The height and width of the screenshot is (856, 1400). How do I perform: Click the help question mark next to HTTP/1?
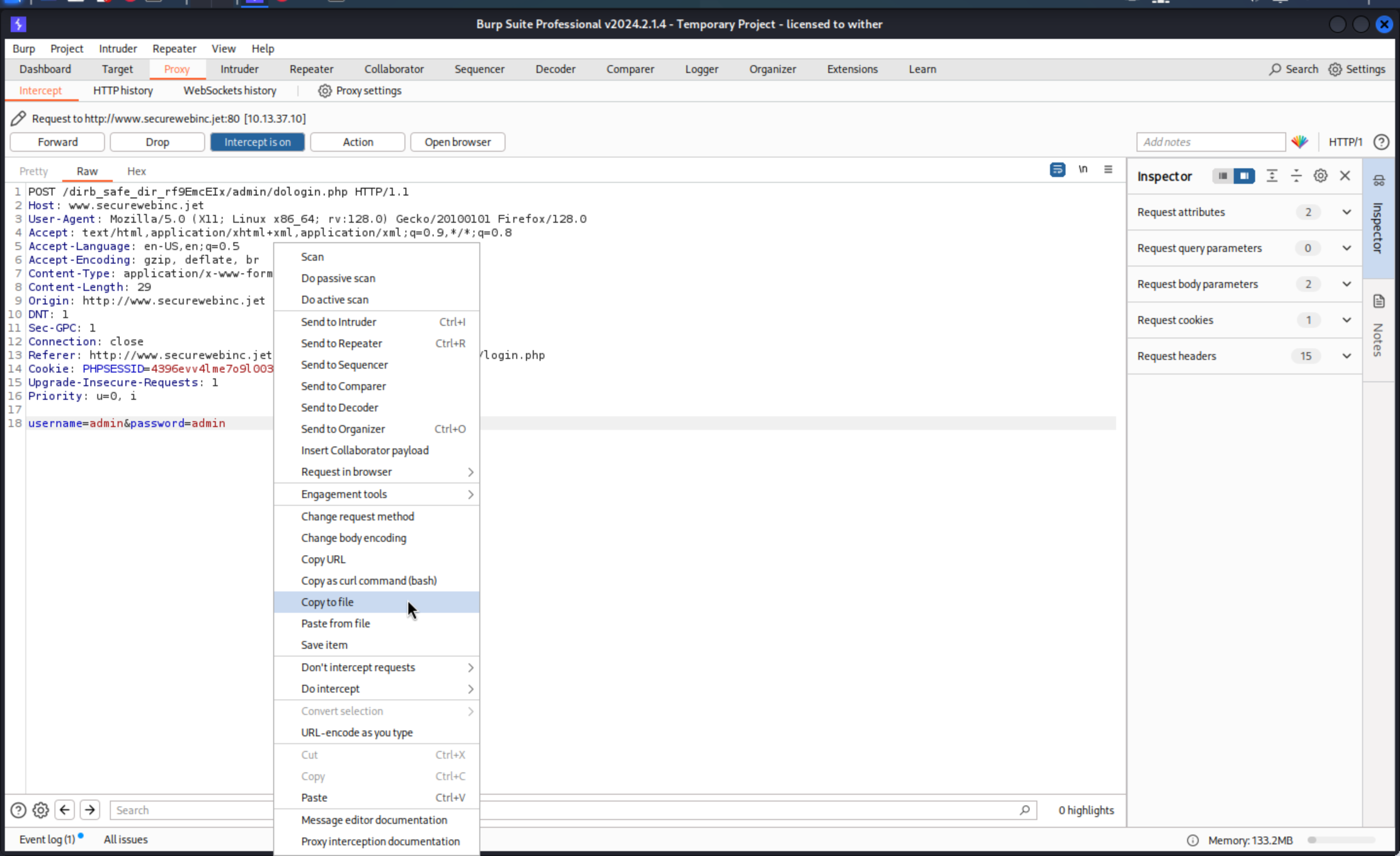[1381, 142]
